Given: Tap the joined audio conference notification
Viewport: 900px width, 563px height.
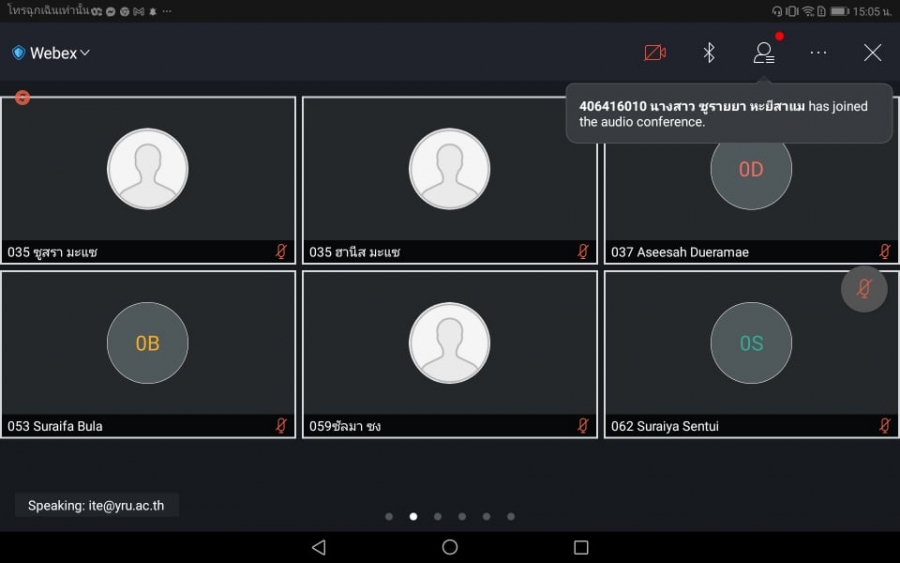Looking at the screenshot, I should [x=728, y=113].
